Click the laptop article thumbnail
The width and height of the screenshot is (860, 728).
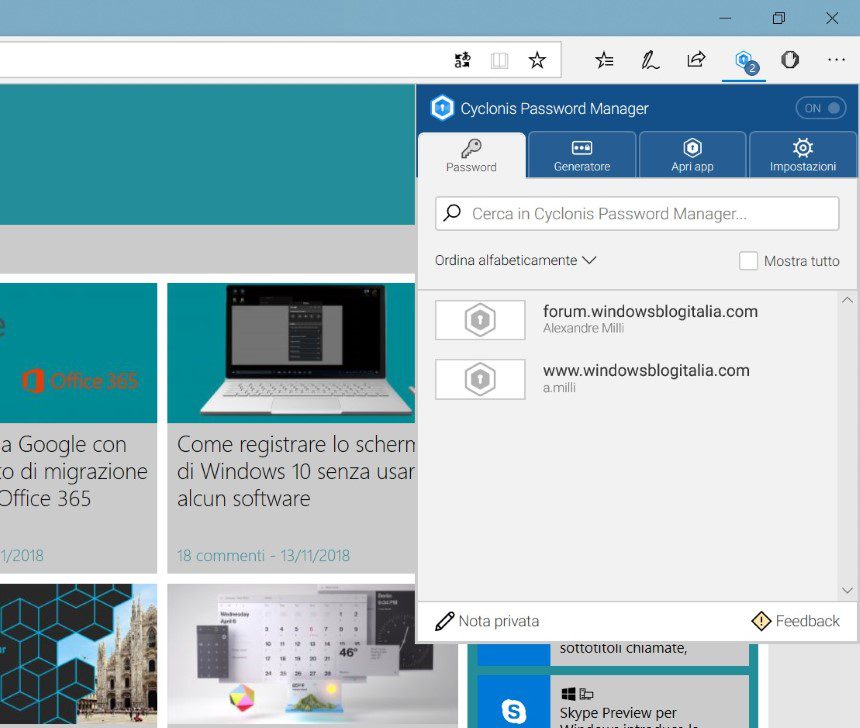pos(291,353)
